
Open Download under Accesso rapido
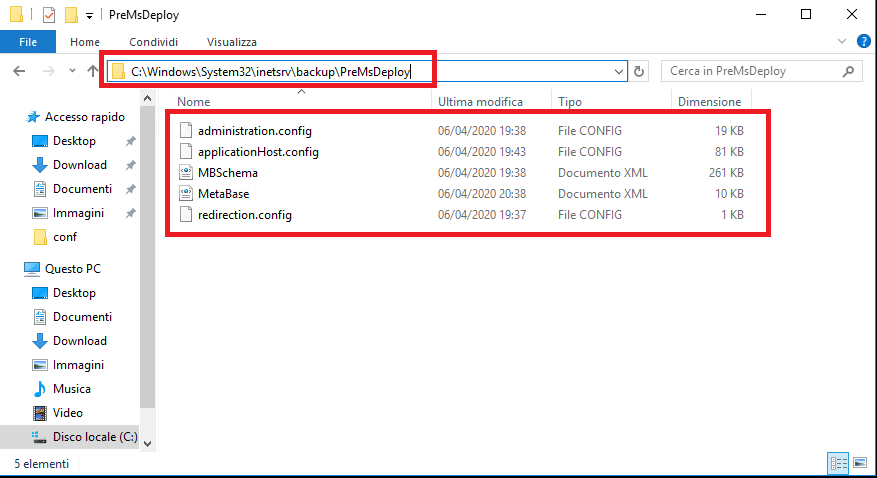pos(79,165)
